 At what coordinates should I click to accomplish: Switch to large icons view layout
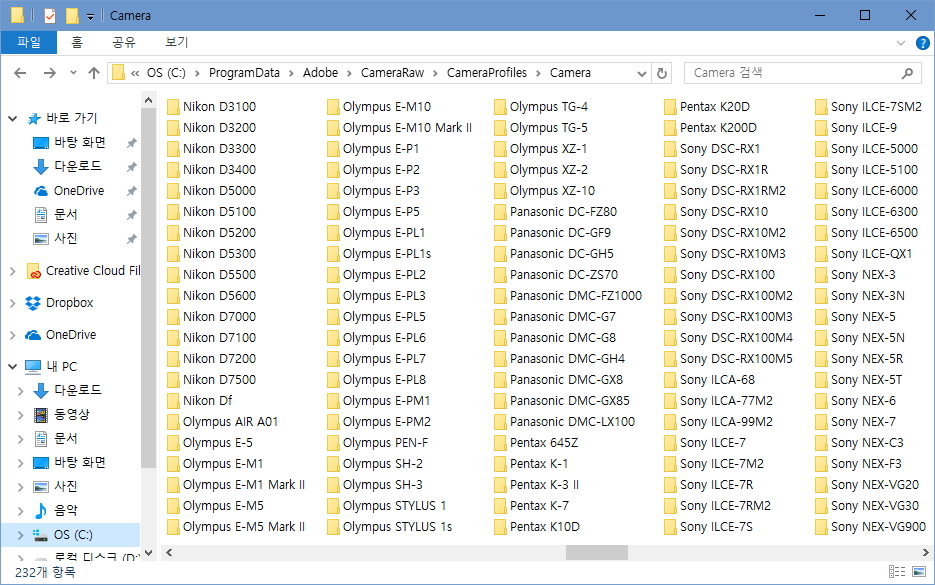[x=919, y=571]
